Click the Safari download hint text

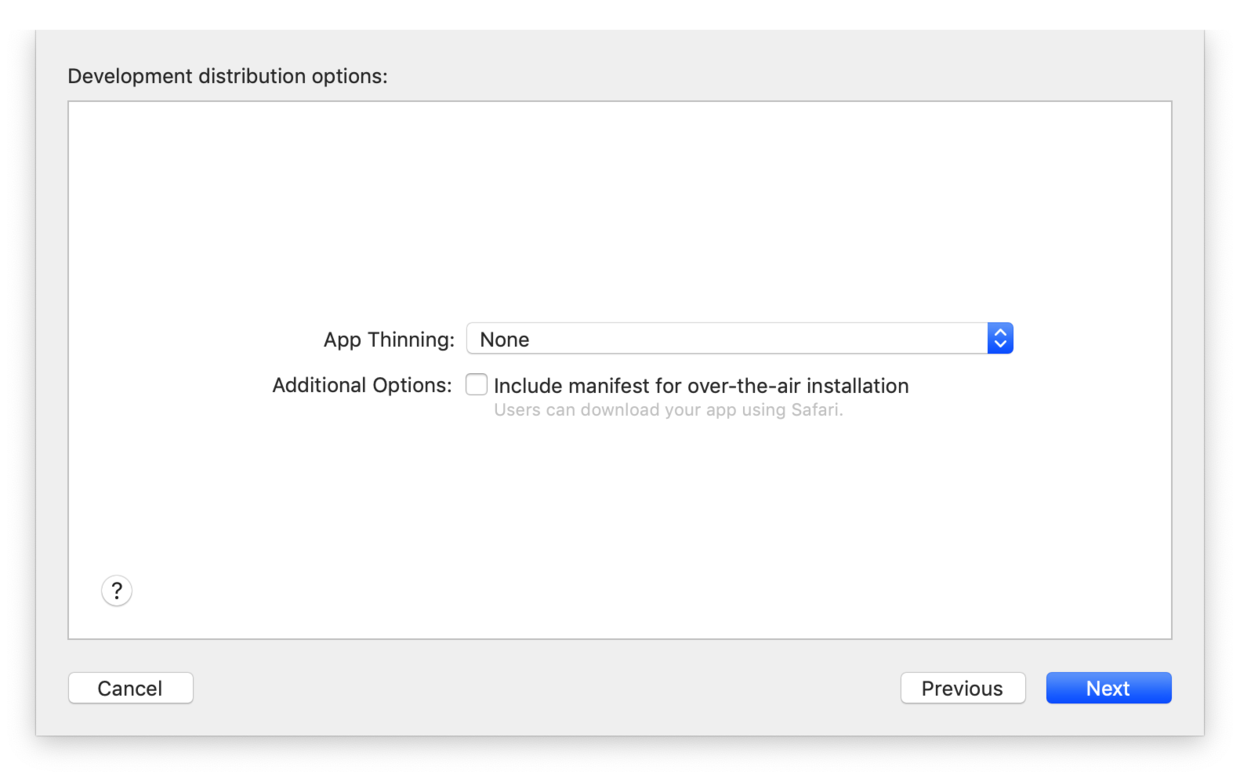click(668, 410)
